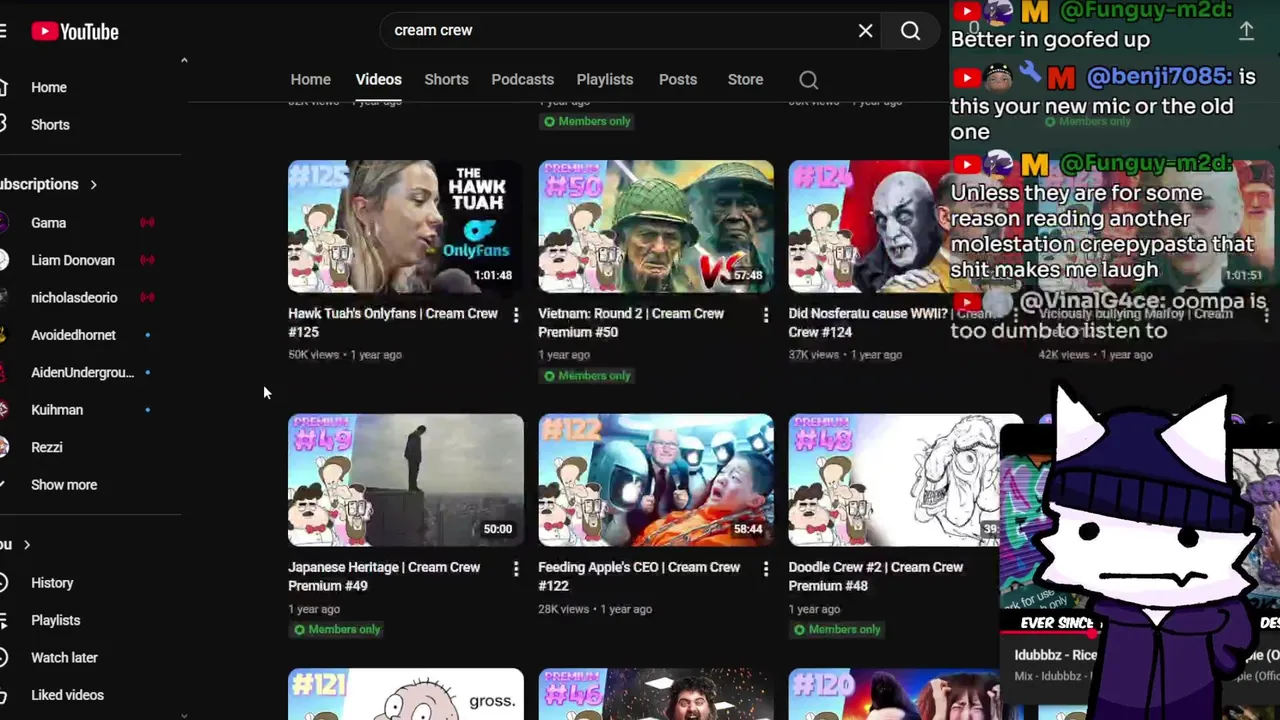Click live indicator next to nicholasdeorio
Viewport: 1280px width, 720px height.
point(147,297)
